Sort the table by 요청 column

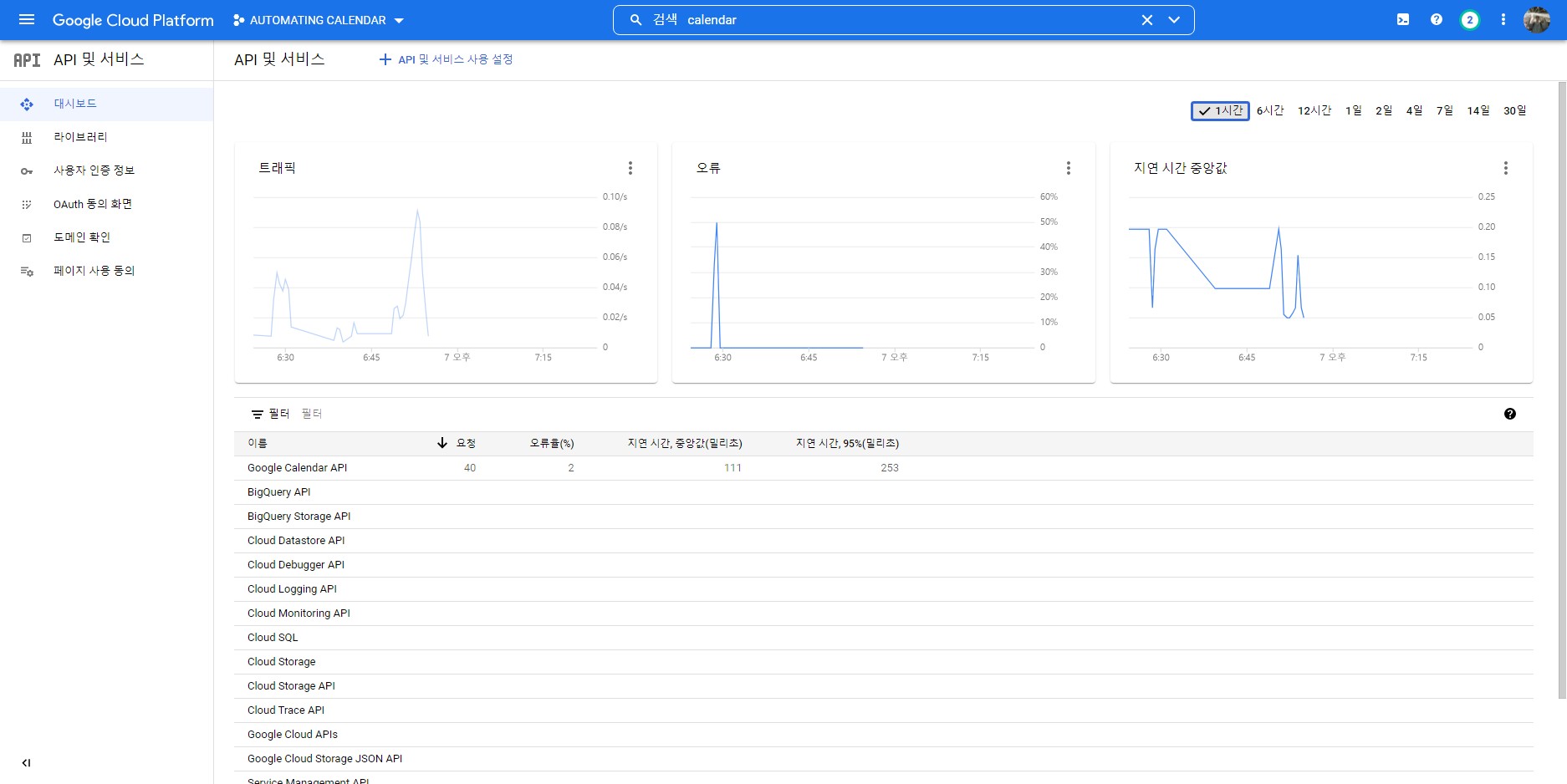[466, 443]
